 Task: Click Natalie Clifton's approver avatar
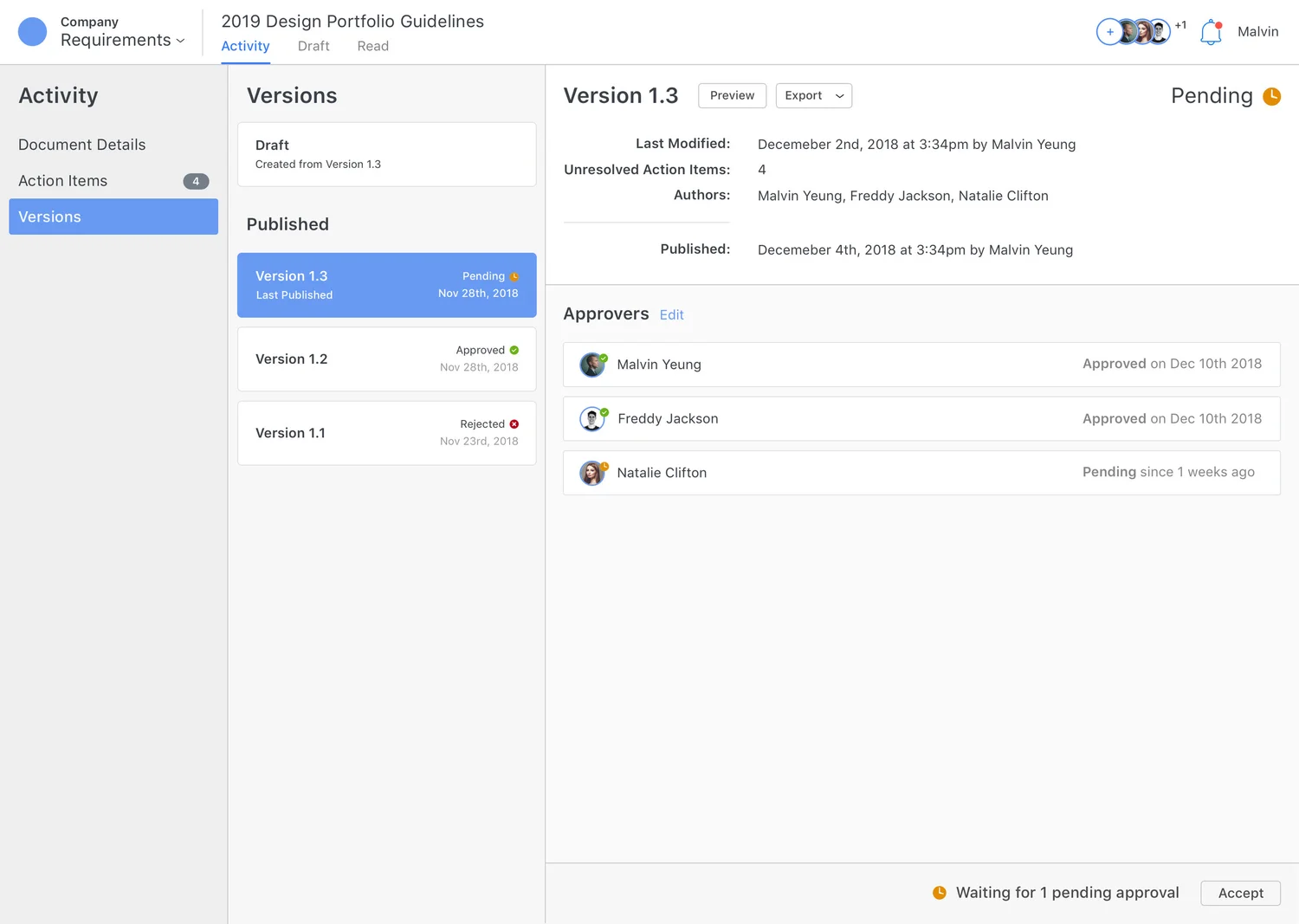[x=592, y=473]
